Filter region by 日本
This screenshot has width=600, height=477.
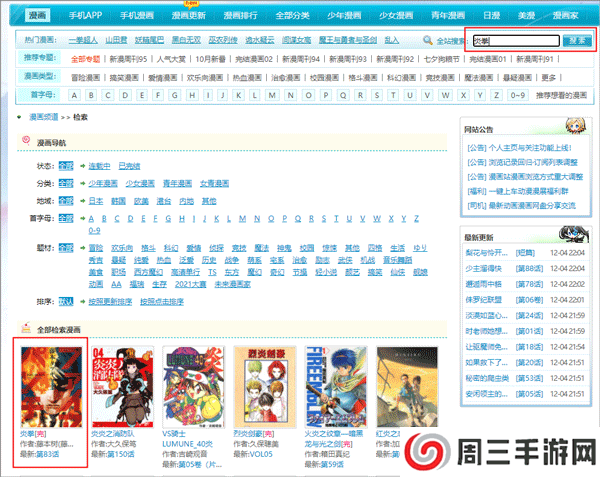[96, 201]
